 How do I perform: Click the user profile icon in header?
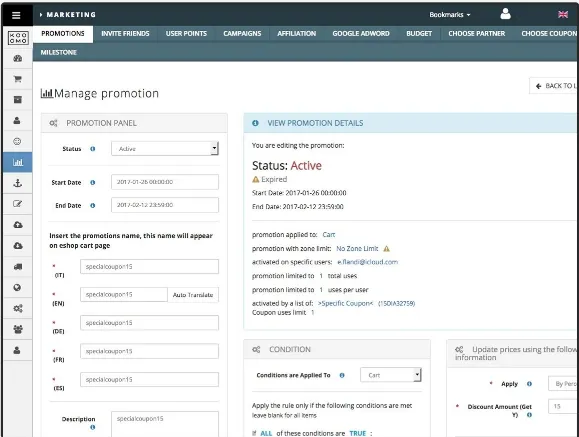505,14
